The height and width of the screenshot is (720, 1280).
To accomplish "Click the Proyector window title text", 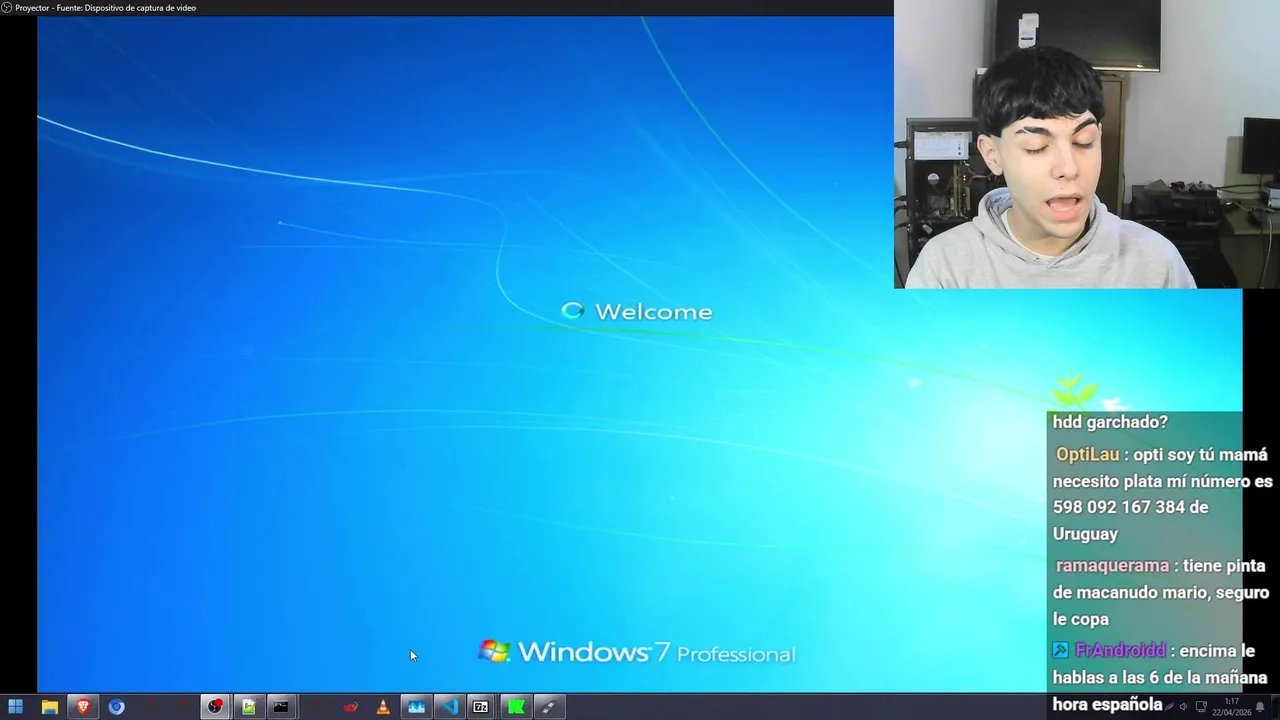I will pyautogui.click(x=105, y=8).
